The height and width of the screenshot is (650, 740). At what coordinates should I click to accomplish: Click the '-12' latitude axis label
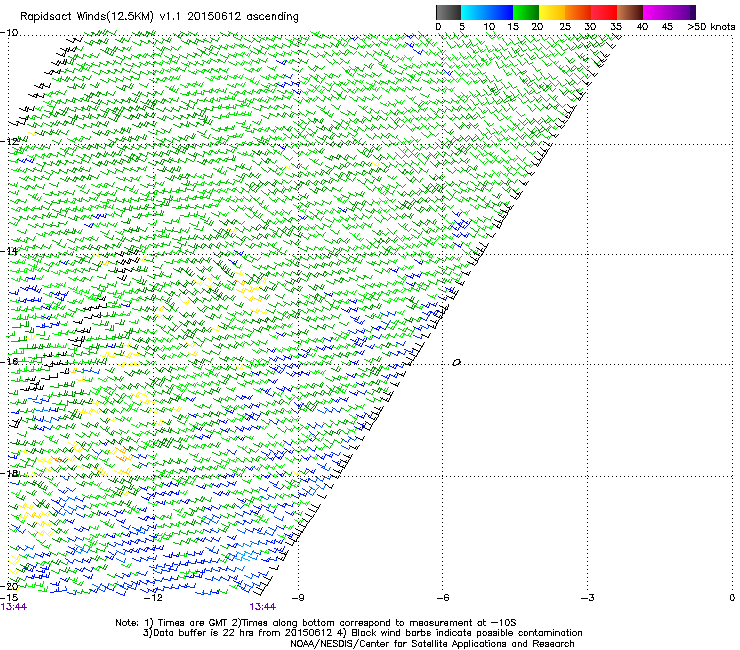pos(9,141)
